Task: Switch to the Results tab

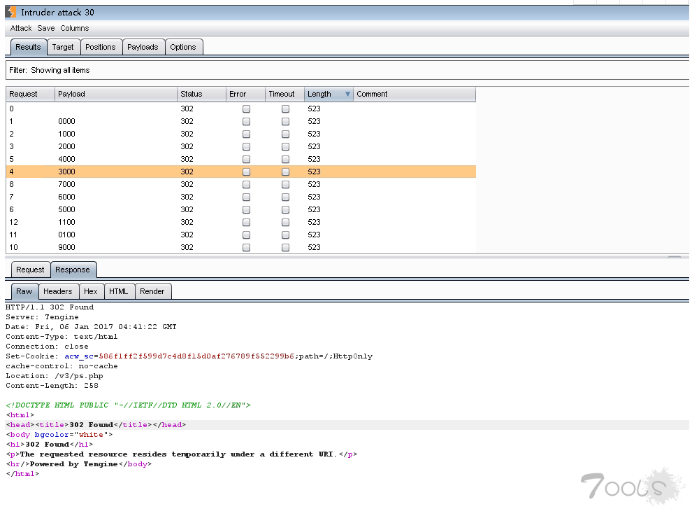Action: click(28, 47)
